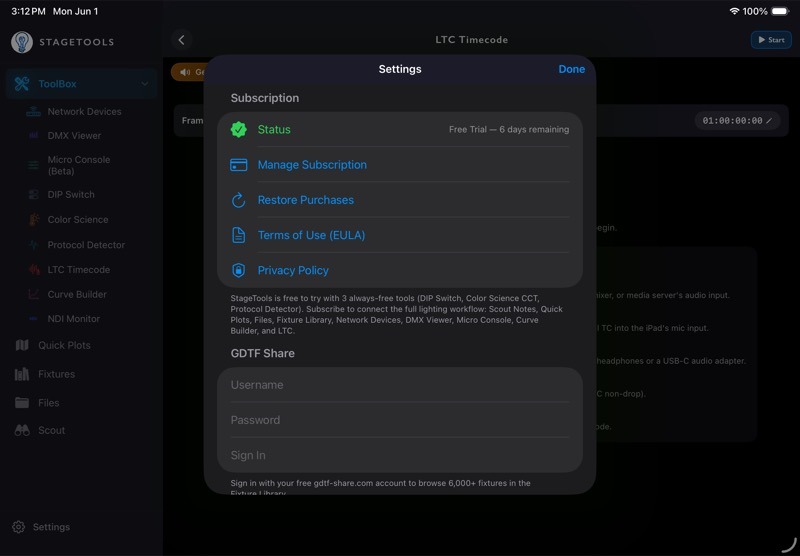Click the Micro Console faders icon
The height and width of the screenshot is (556, 800).
[33, 165]
